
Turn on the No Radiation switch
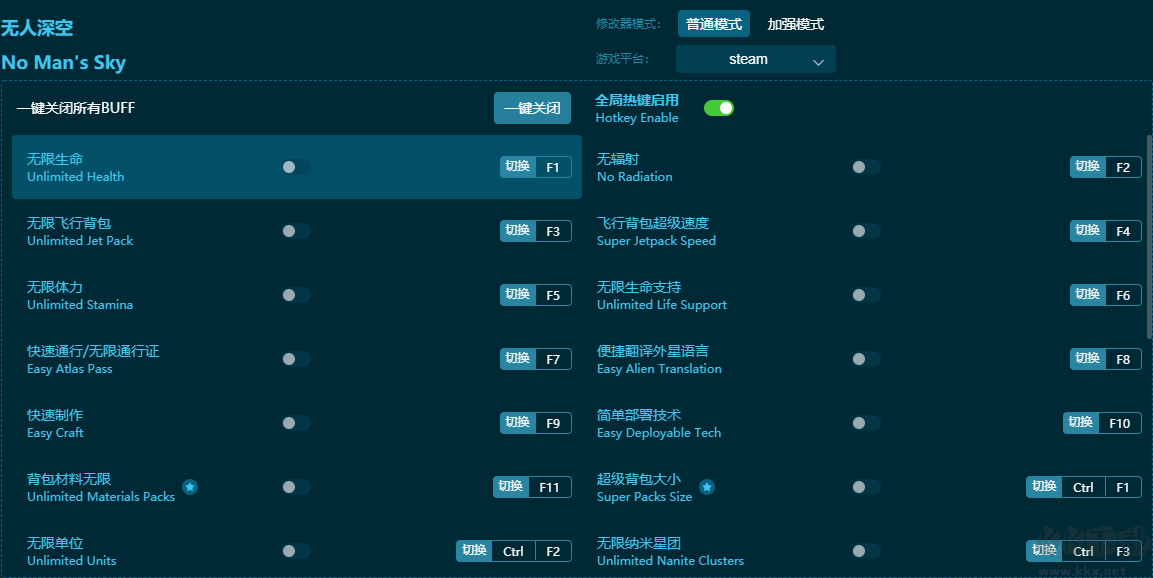[866, 167]
